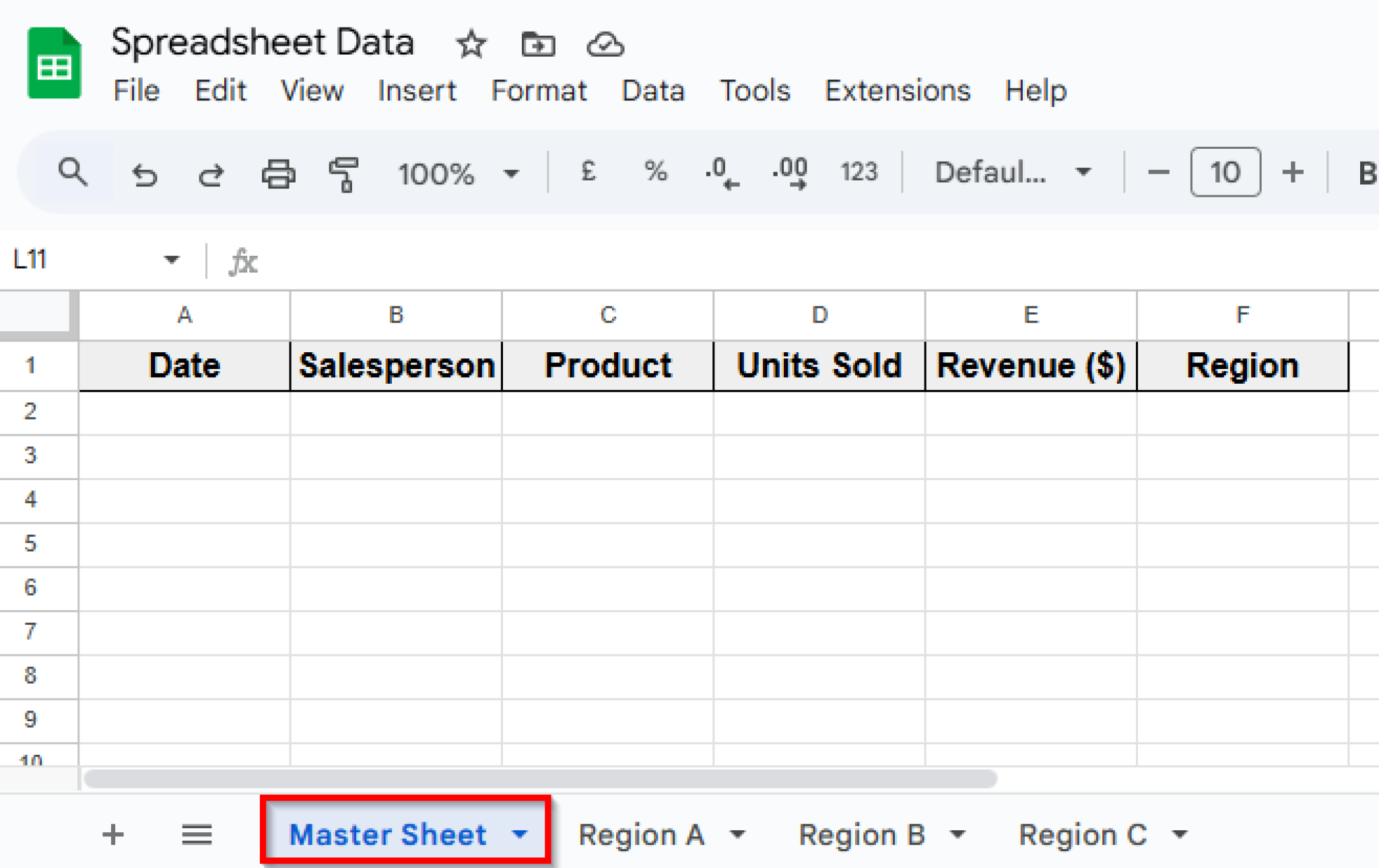The image size is (1379, 868).
Task: Move document using the folder icon
Action: (538, 45)
